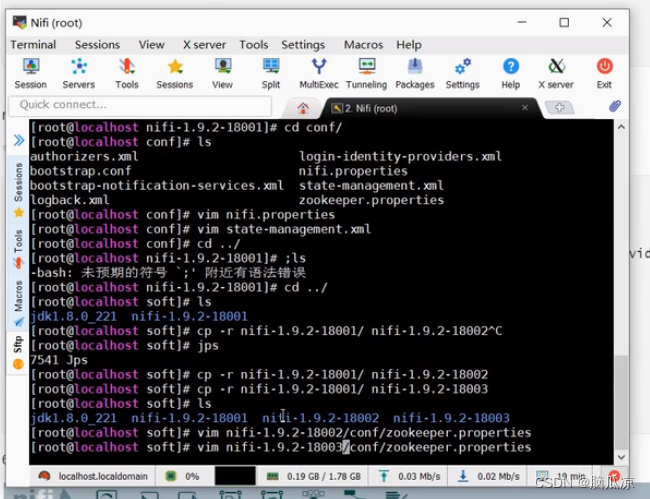Click the nifi.properties file name in listing
Viewport: 650px width, 499px height.
pos(353,171)
